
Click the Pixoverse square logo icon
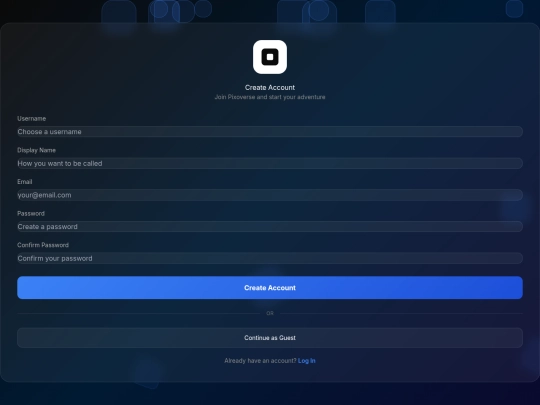[x=270, y=57]
